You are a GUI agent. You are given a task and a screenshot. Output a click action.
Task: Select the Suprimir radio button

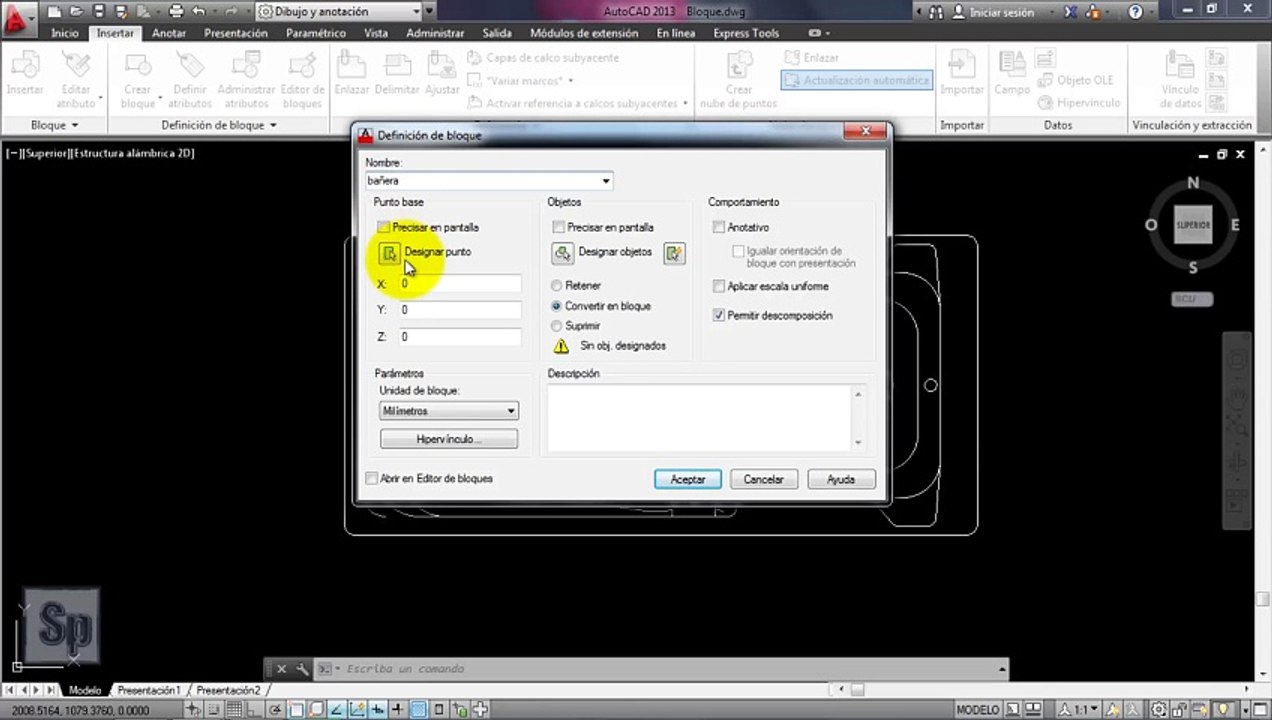tap(557, 326)
